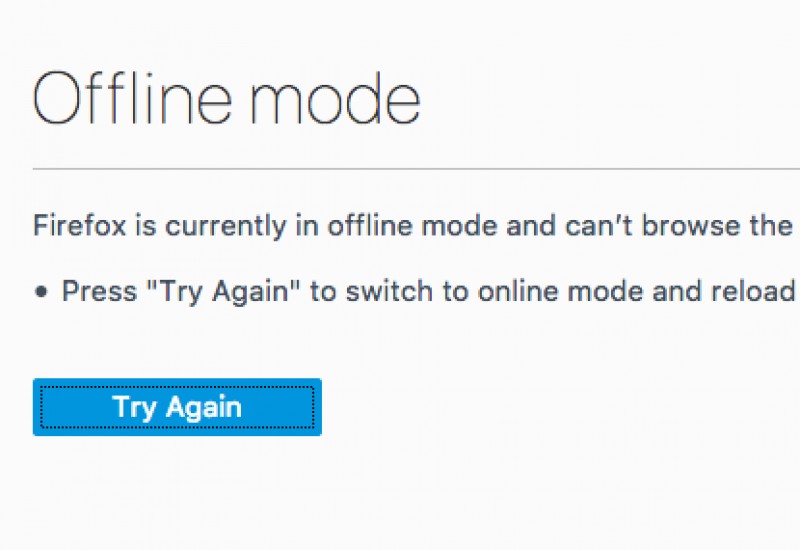
Task: Click the word 'switch' in the bullet item
Action: 389,291
